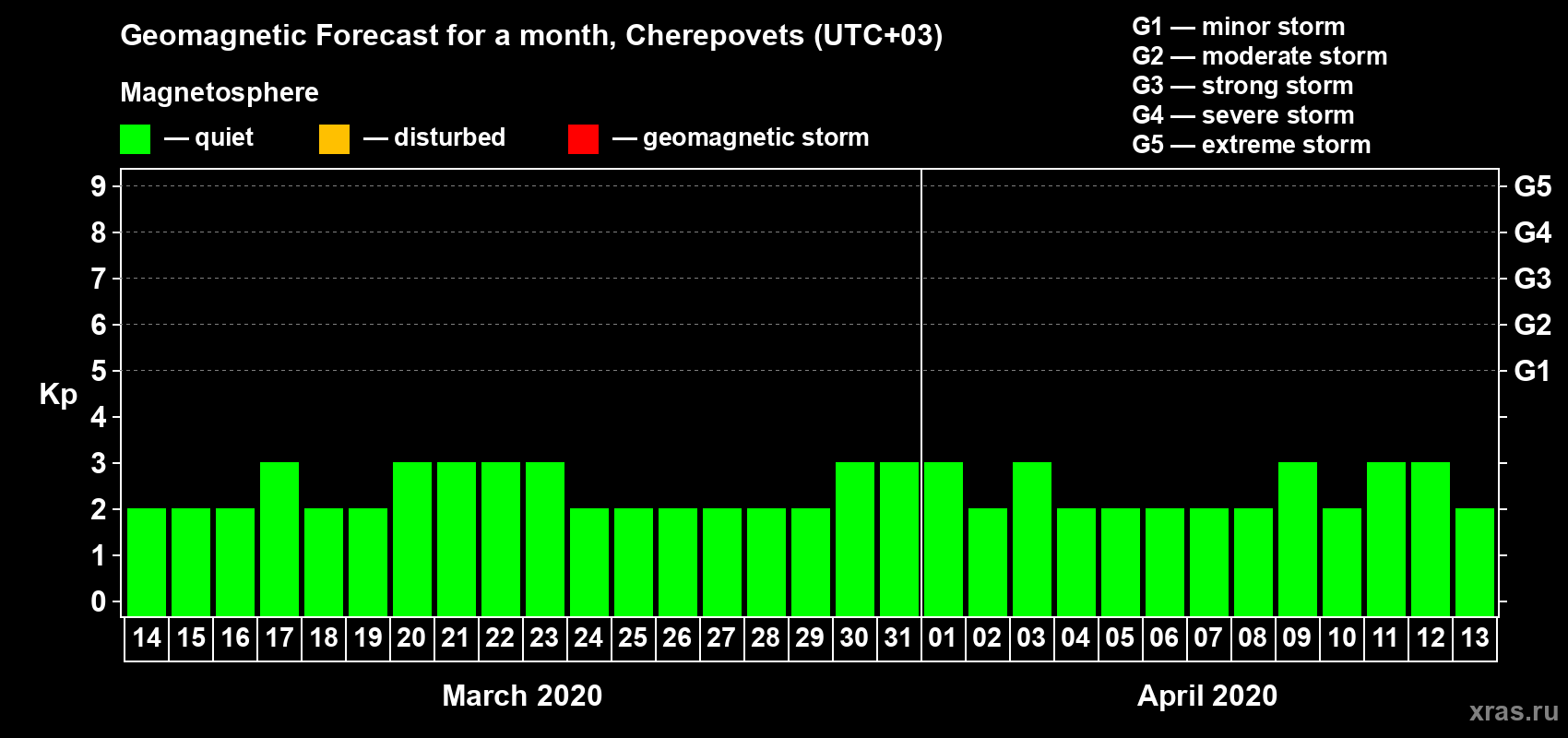Click the Magnetosphere heading

[x=220, y=93]
